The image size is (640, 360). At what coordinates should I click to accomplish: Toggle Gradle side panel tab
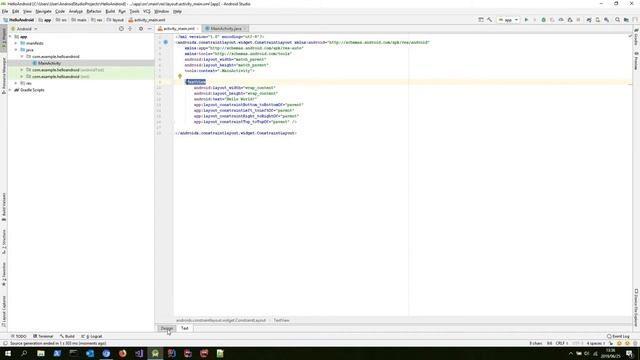pyautogui.click(x=636, y=37)
